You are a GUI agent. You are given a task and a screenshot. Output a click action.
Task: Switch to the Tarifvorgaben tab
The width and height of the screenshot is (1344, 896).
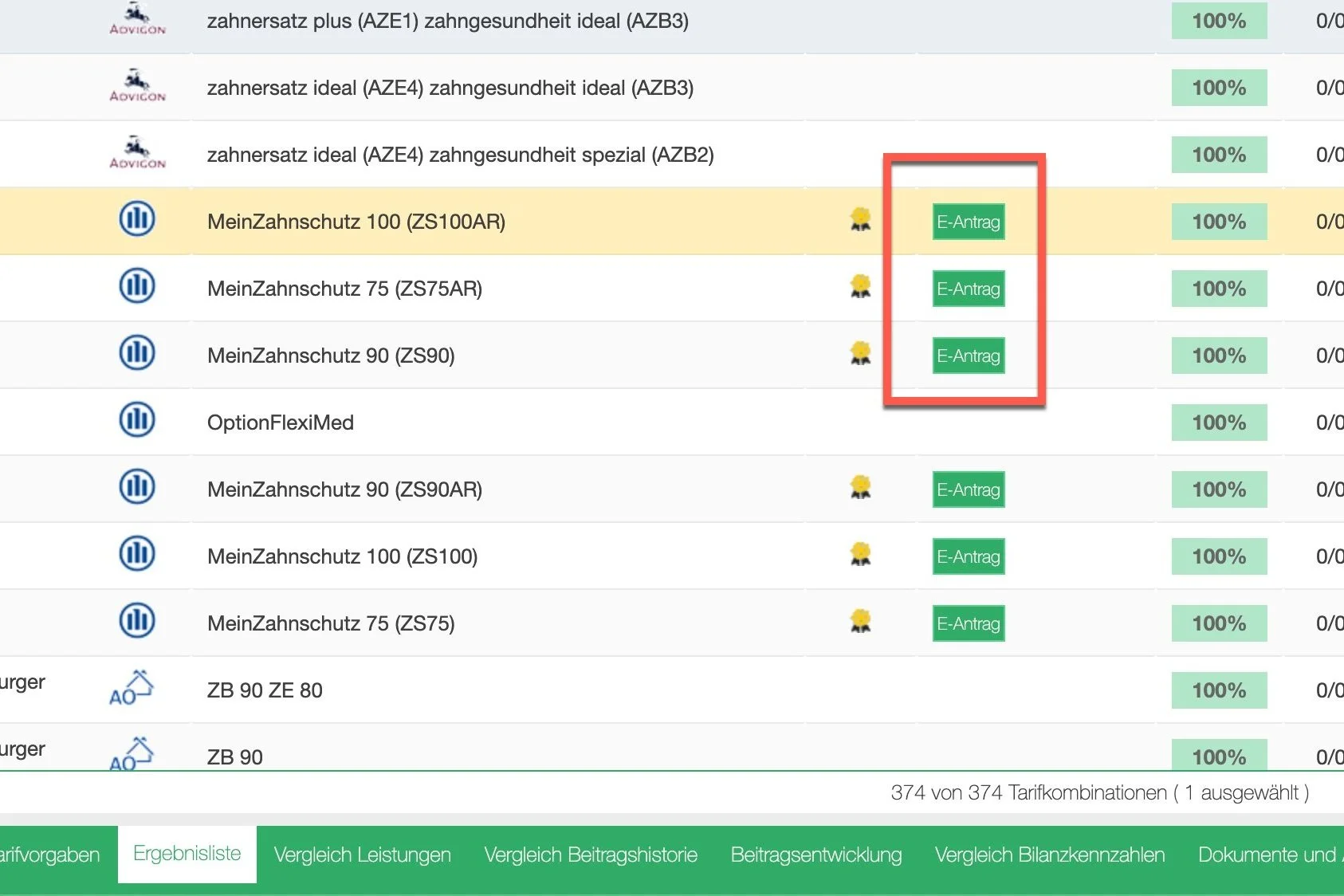[x=50, y=855]
